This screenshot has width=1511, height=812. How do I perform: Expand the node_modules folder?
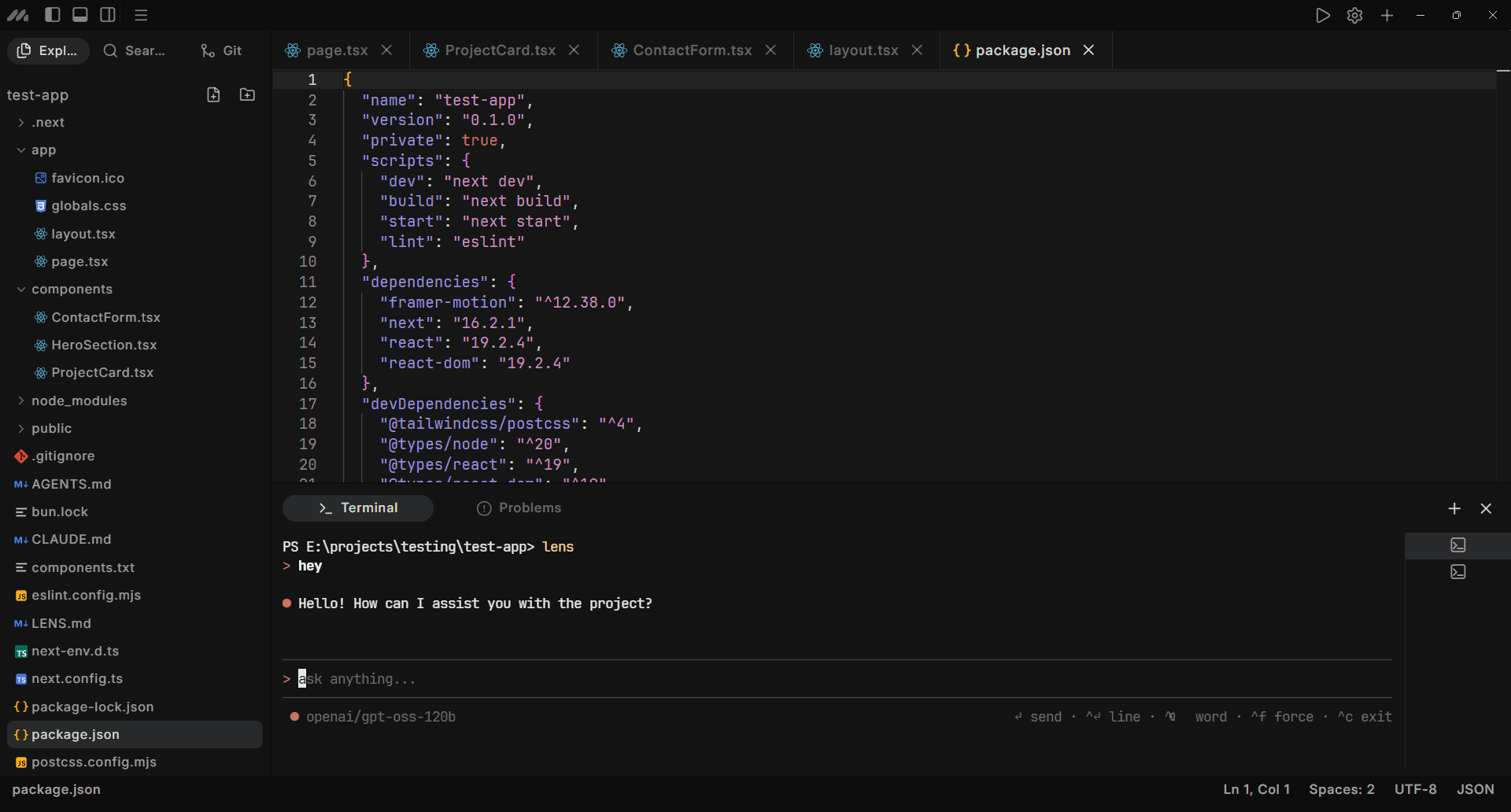(x=79, y=401)
